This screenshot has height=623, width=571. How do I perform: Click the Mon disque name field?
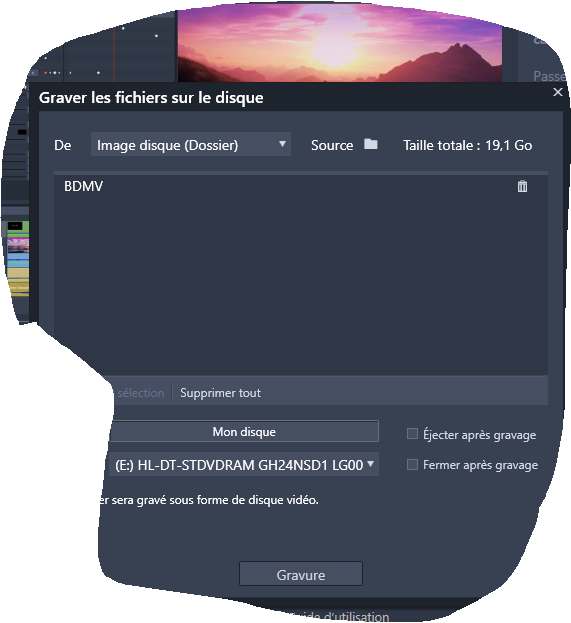[x=244, y=431]
